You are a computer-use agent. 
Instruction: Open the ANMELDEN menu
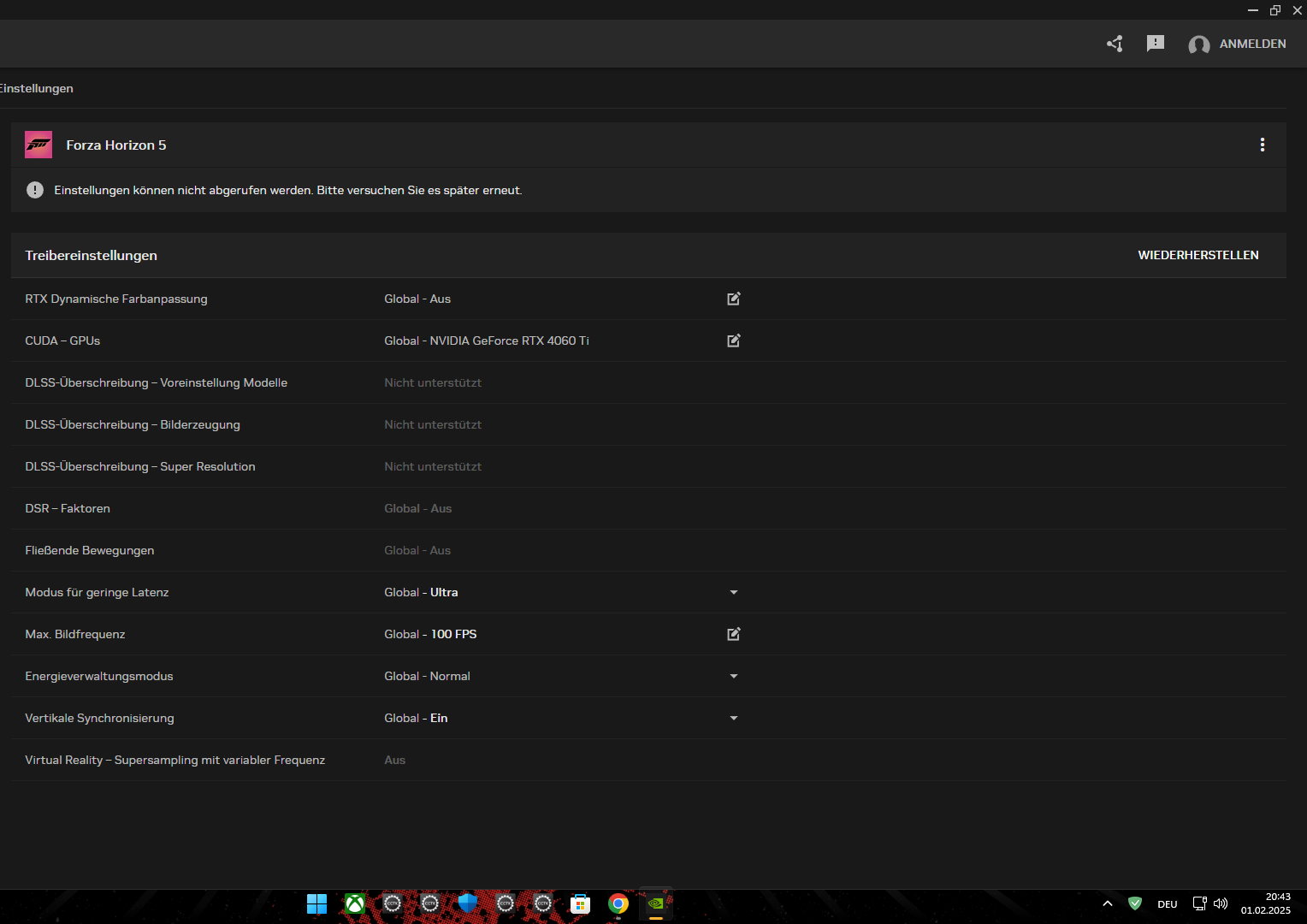pyautogui.click(x=1237, y=44)
